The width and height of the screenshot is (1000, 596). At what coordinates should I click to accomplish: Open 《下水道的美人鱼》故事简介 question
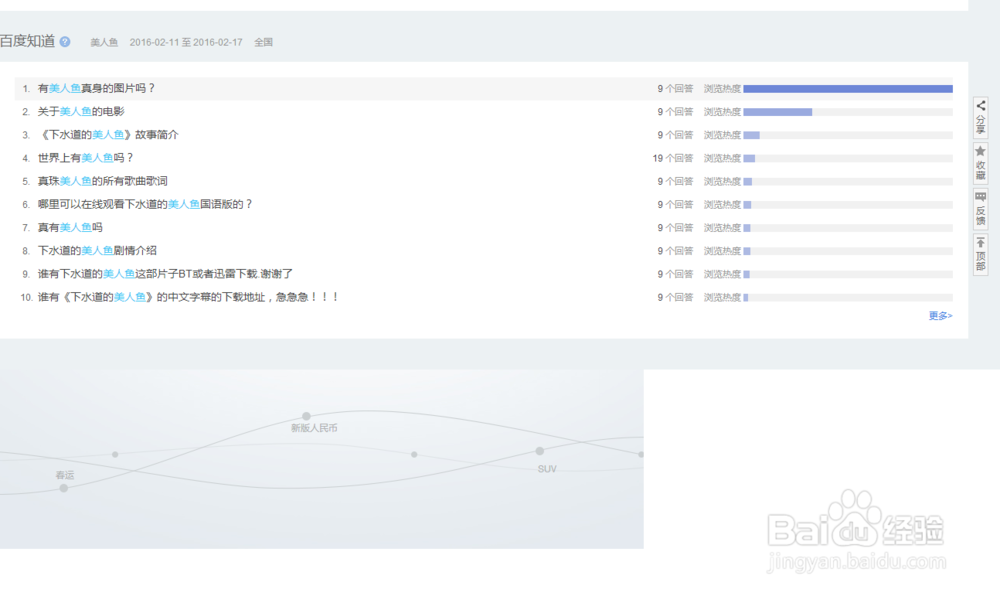pos(108,135)
